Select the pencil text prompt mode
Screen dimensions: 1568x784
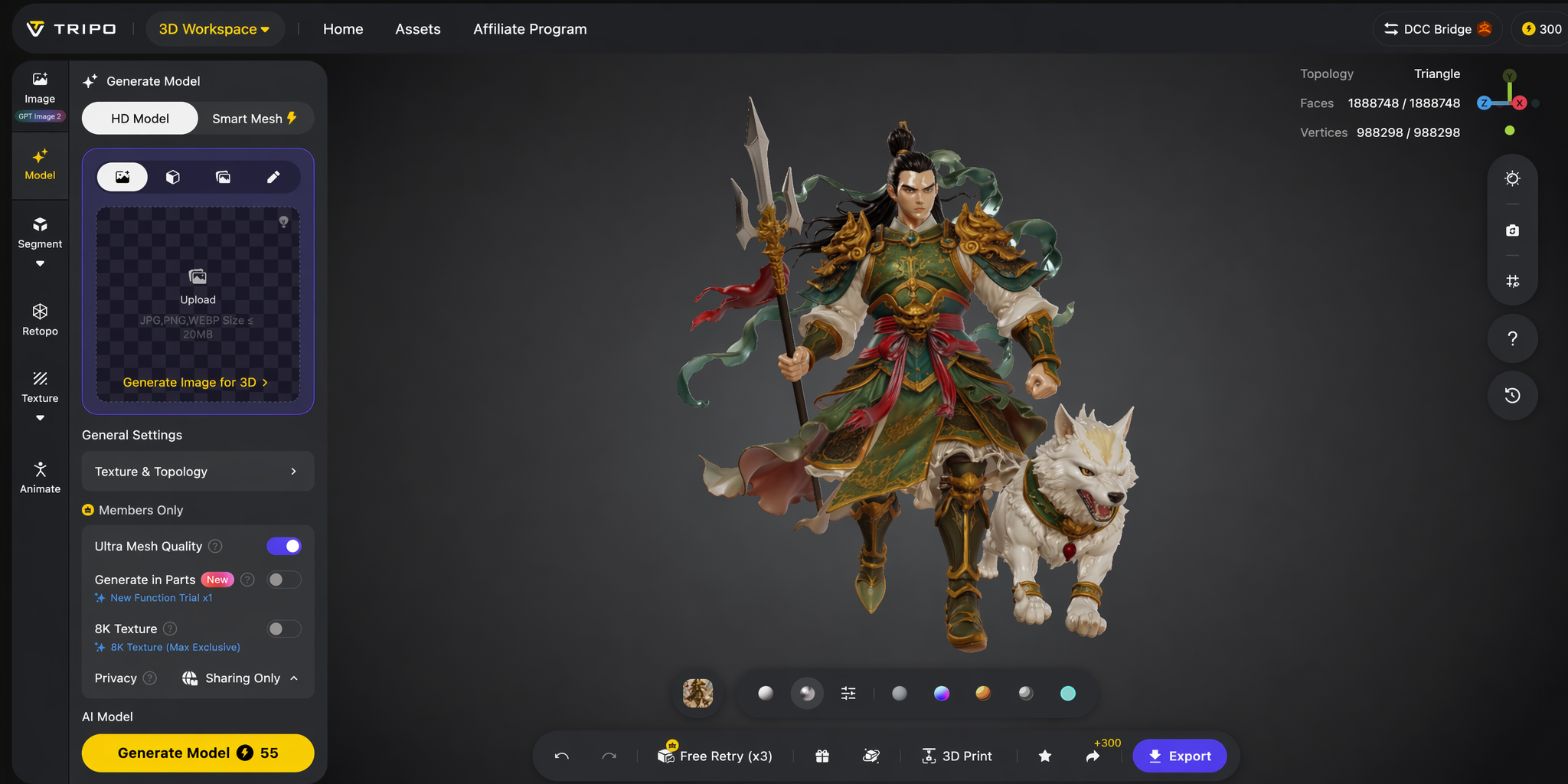(x=273, y=177)
